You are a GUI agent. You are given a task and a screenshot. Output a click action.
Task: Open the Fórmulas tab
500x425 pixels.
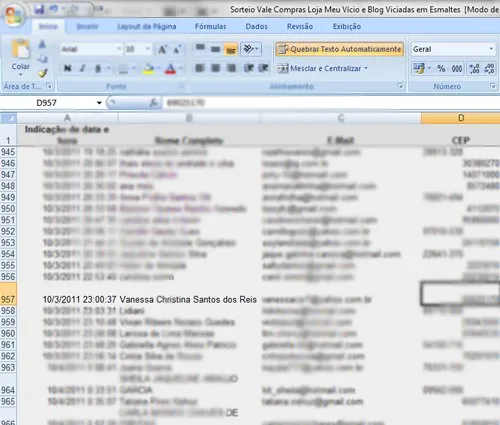(210, 26)
